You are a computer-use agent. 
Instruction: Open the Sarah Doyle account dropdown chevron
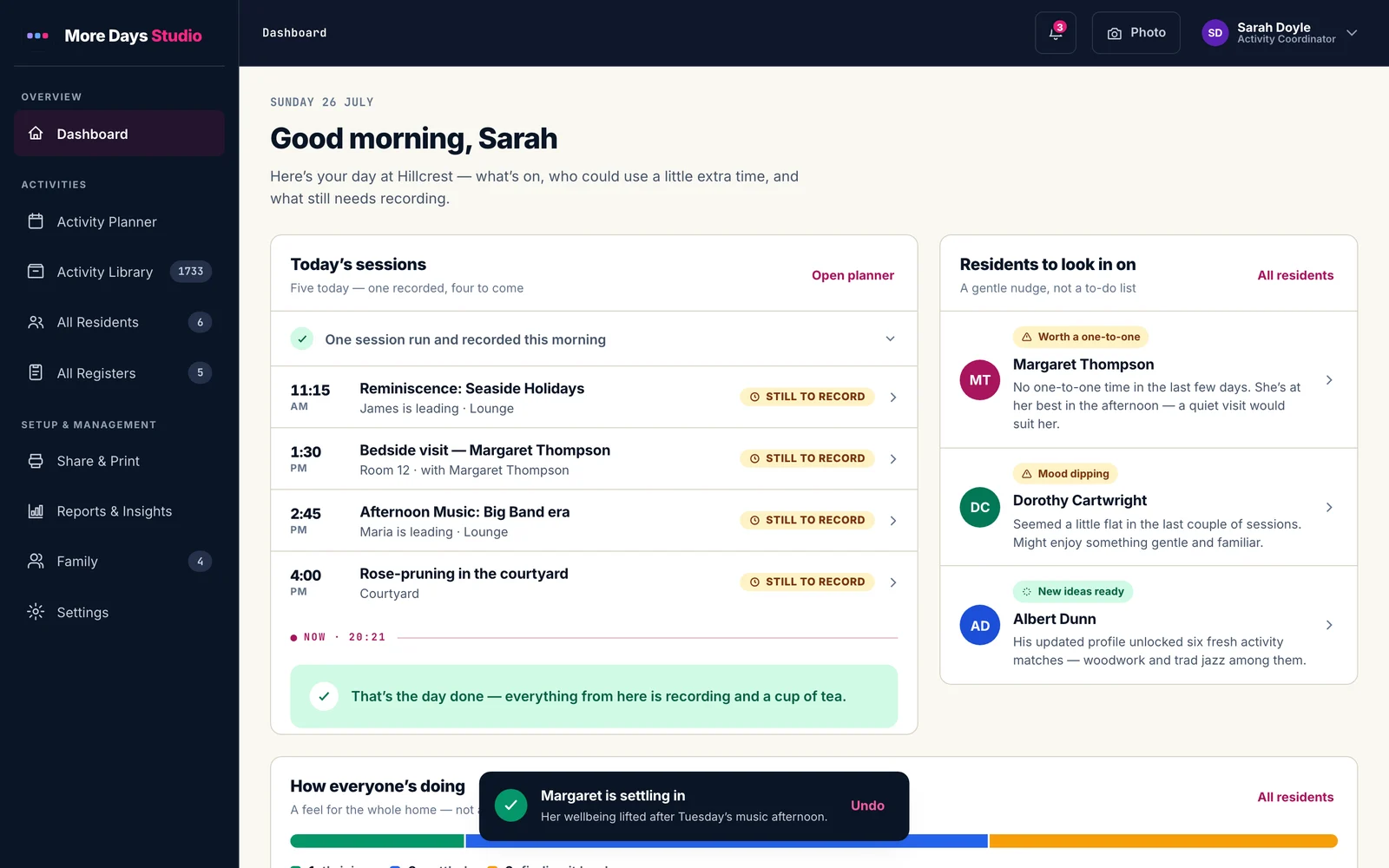pos(1352,33)
